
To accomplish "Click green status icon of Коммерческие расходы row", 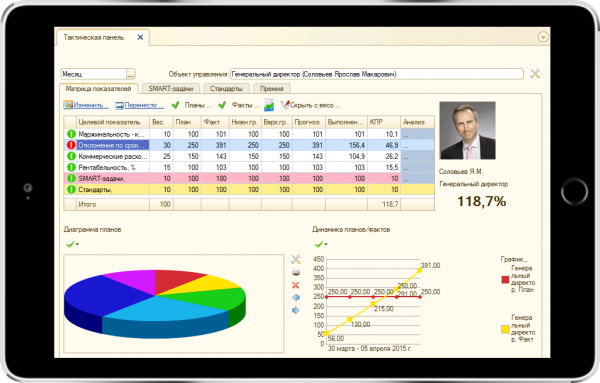I will (x=71, y=156).
